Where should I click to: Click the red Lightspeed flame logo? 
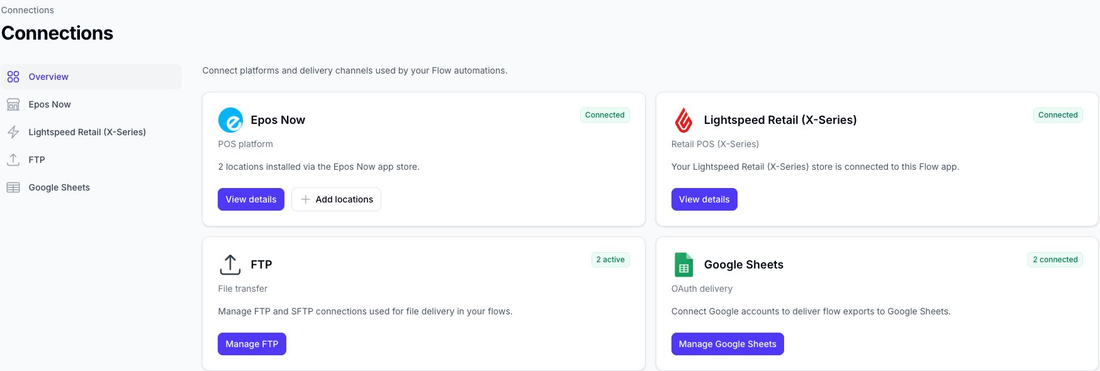[x=683, y=120]
